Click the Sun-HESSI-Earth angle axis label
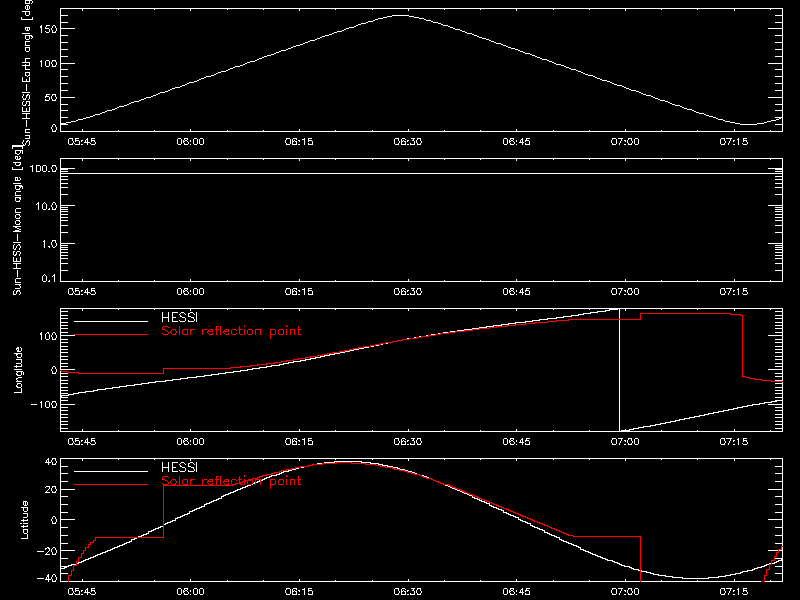 (x=27, y=72)
